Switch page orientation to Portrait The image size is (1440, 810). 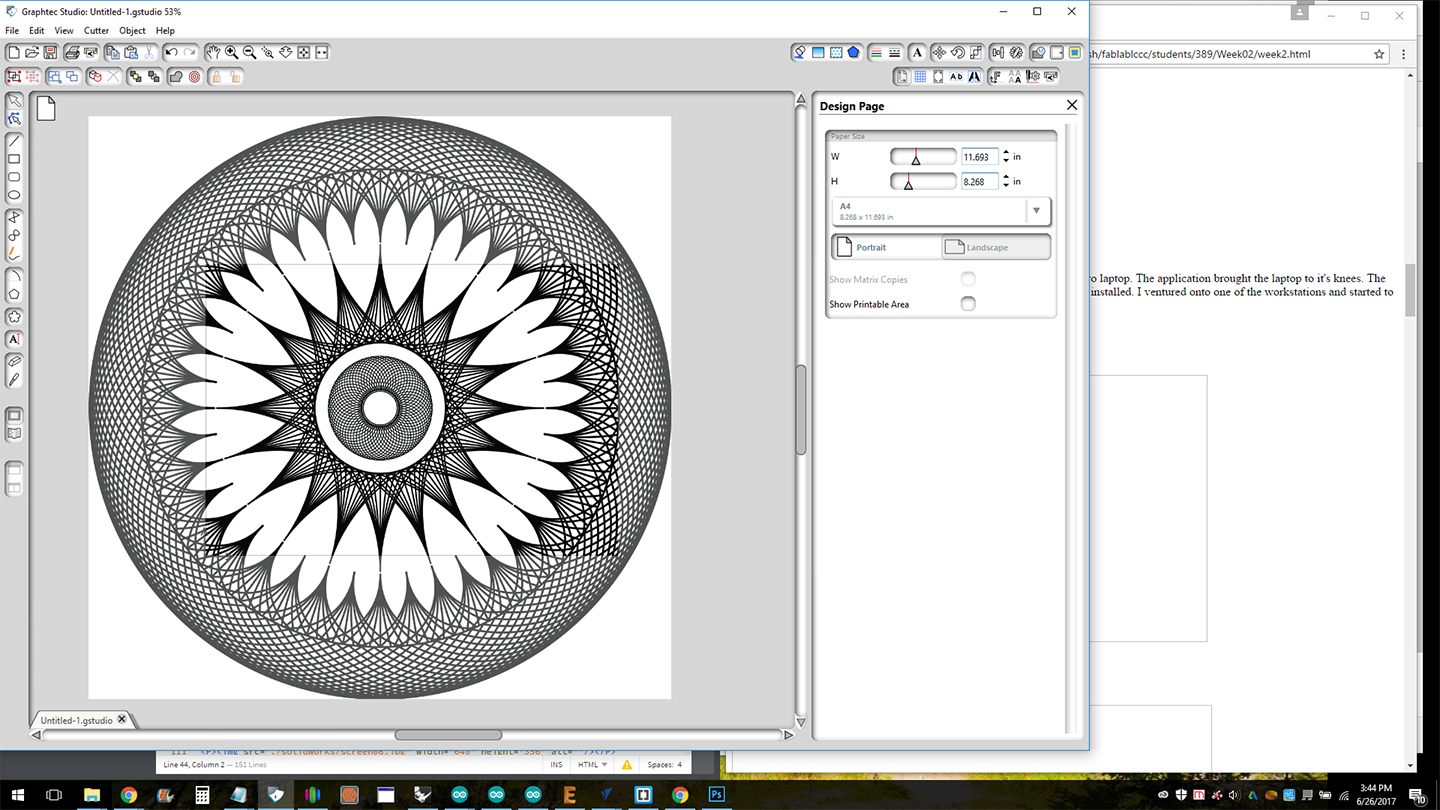tap(887, 247)
